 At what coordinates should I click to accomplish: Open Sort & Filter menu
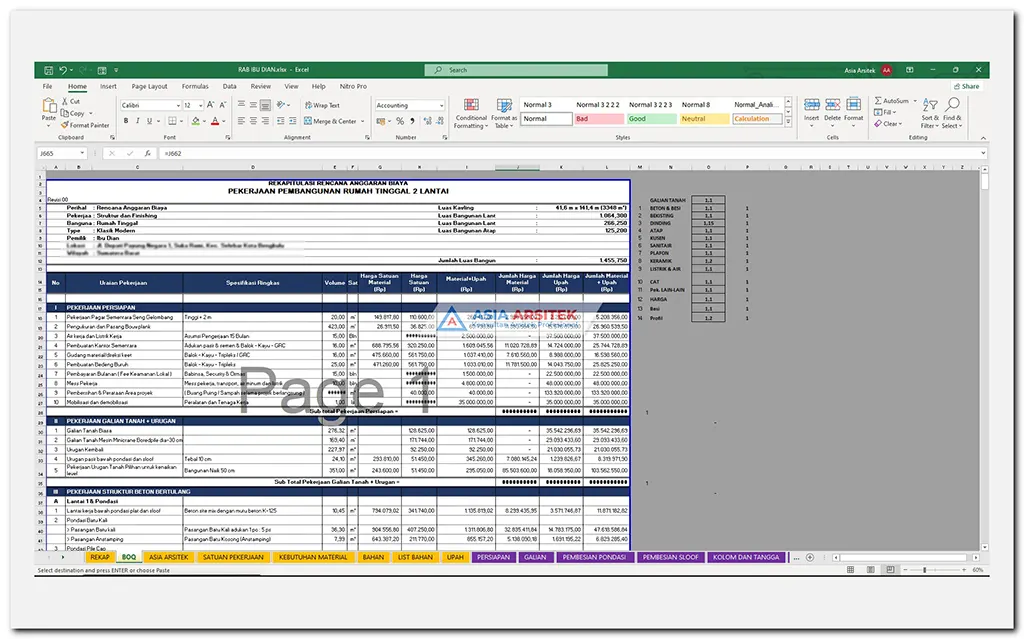point(930,113)
